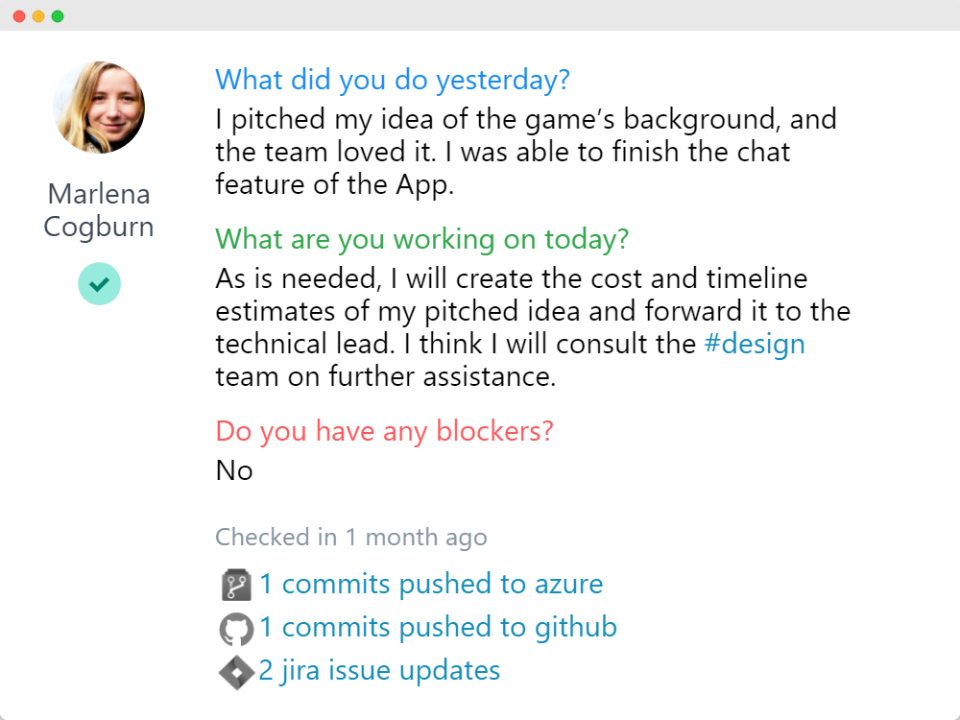The width and height of the screenshot is (960, 720).
Task: Select the 'What are you working on today?' header
Action: coord(421,239)
